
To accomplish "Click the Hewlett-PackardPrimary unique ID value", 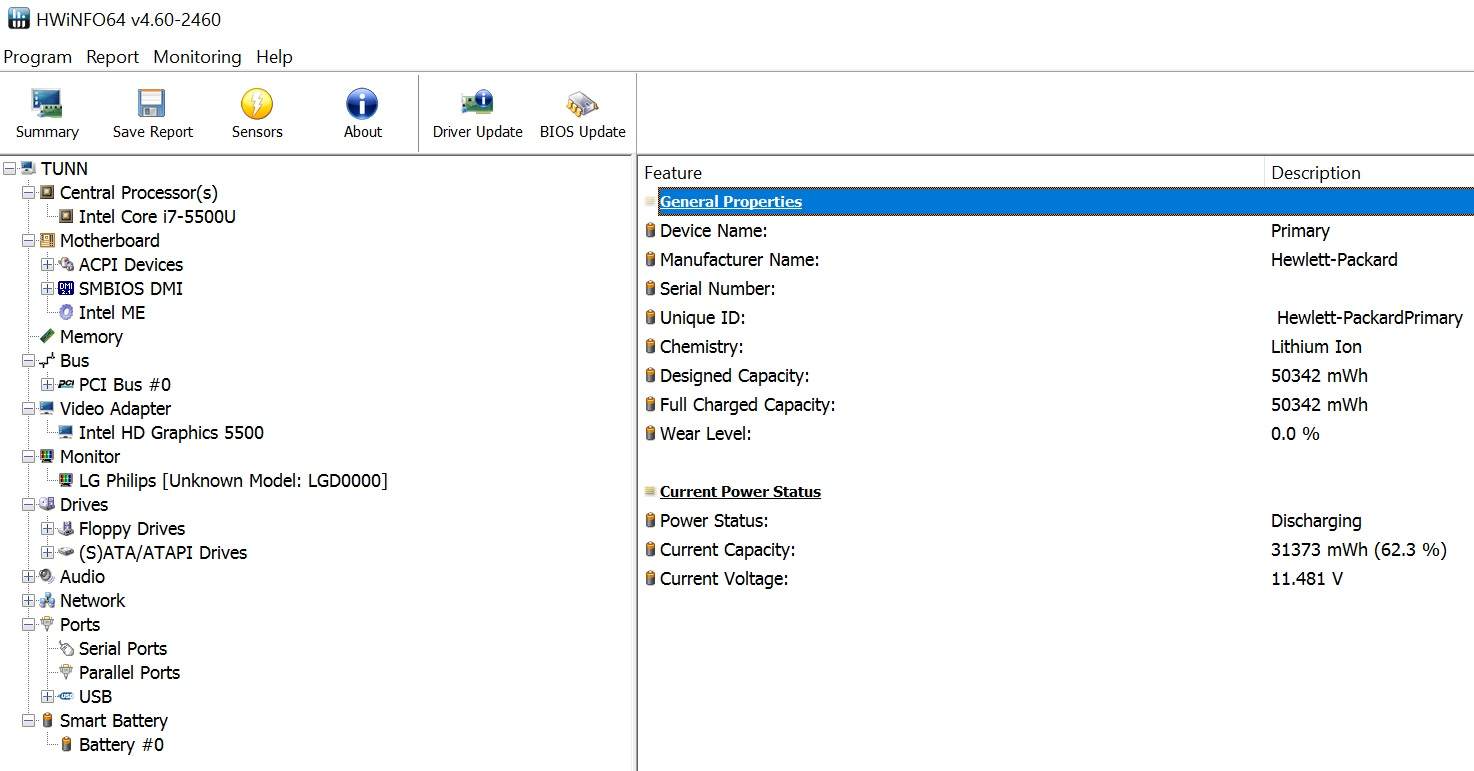I will coord(1369,318).
